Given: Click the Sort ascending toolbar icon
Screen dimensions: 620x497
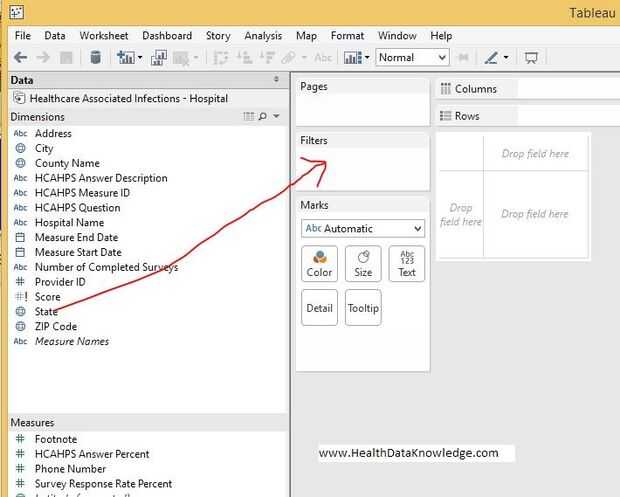Looking at the screenshot, I should [244, 58].
